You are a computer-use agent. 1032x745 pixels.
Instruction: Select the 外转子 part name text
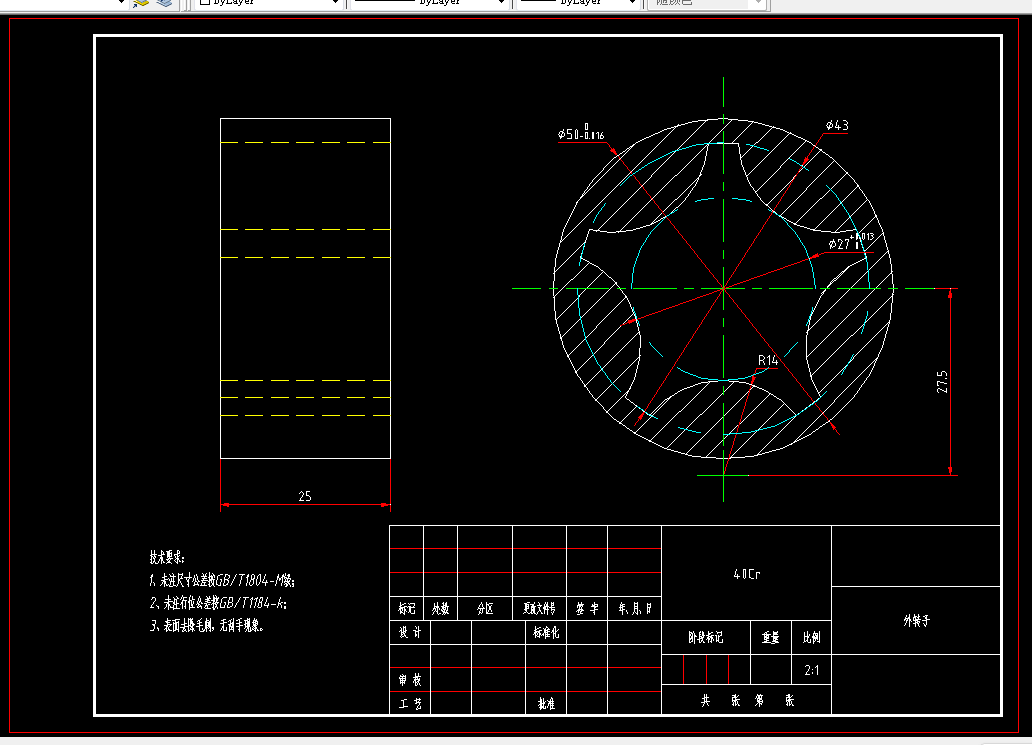coord(916,621)
